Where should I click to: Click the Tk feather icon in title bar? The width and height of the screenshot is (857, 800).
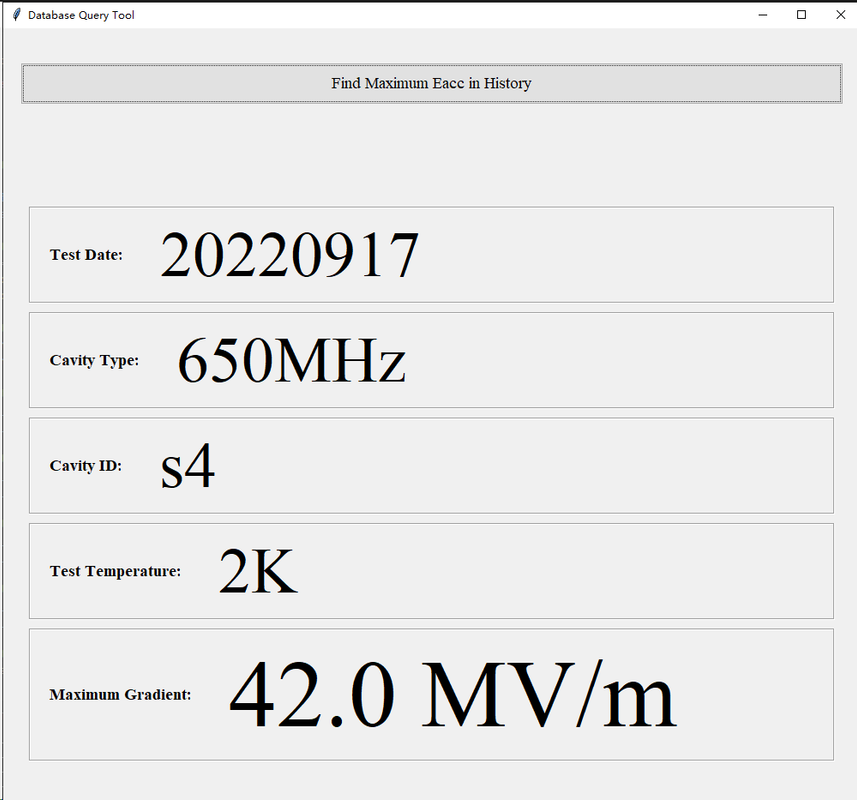[x=16, y=15]
